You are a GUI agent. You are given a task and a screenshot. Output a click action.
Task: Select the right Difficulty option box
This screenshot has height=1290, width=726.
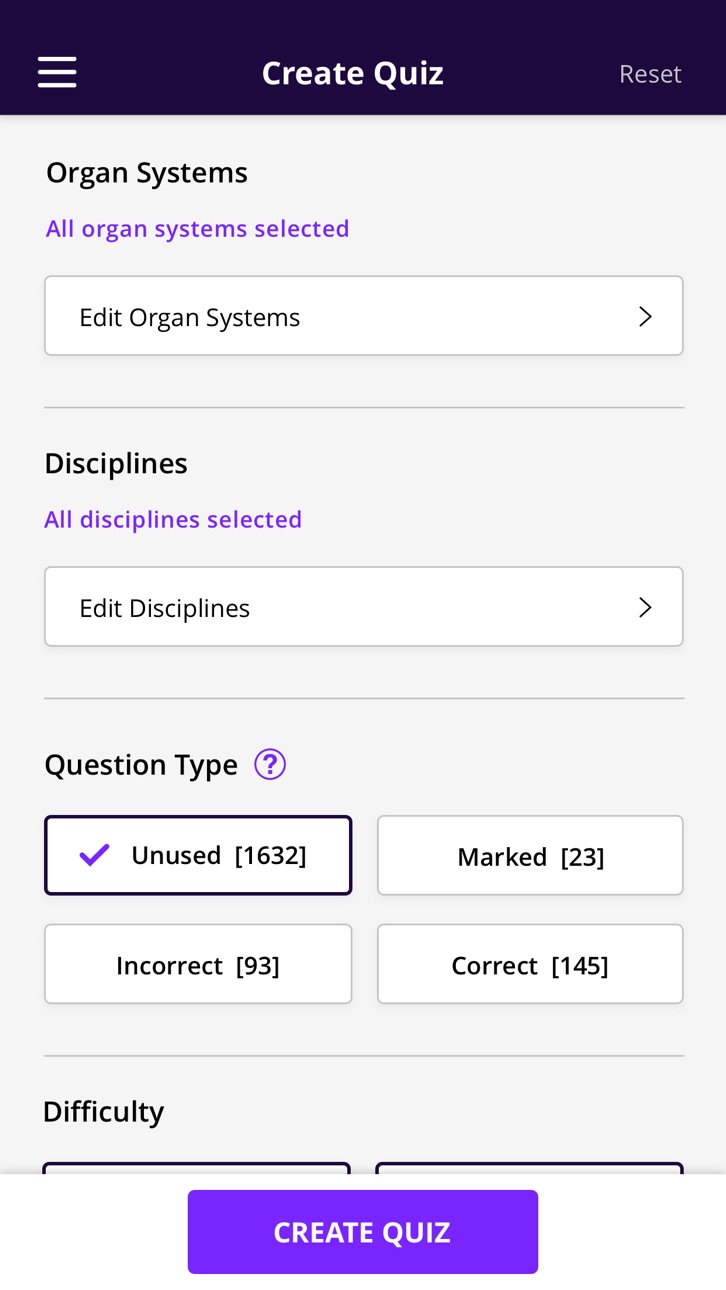click(x=530, y=1168)
